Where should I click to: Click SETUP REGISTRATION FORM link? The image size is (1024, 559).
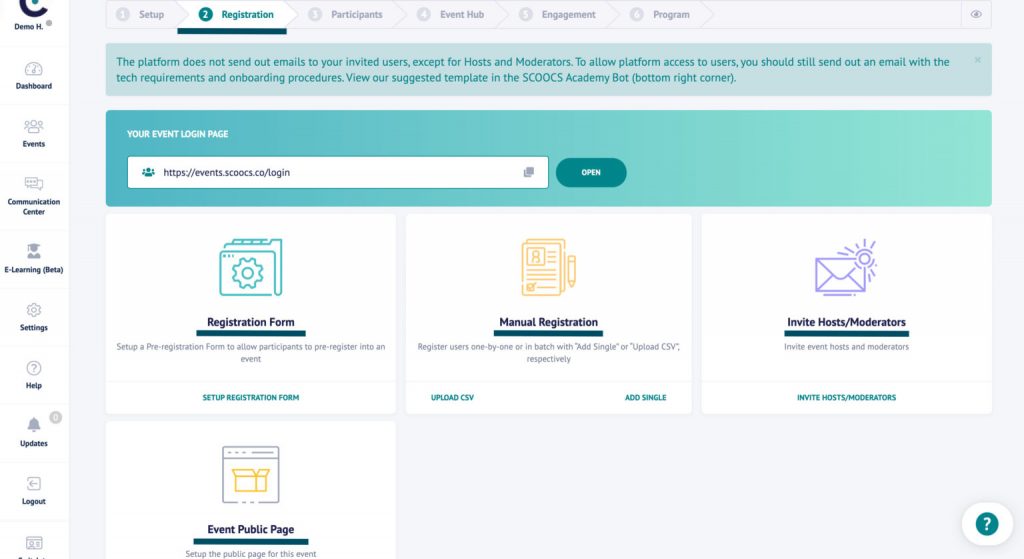pos(251,397)
